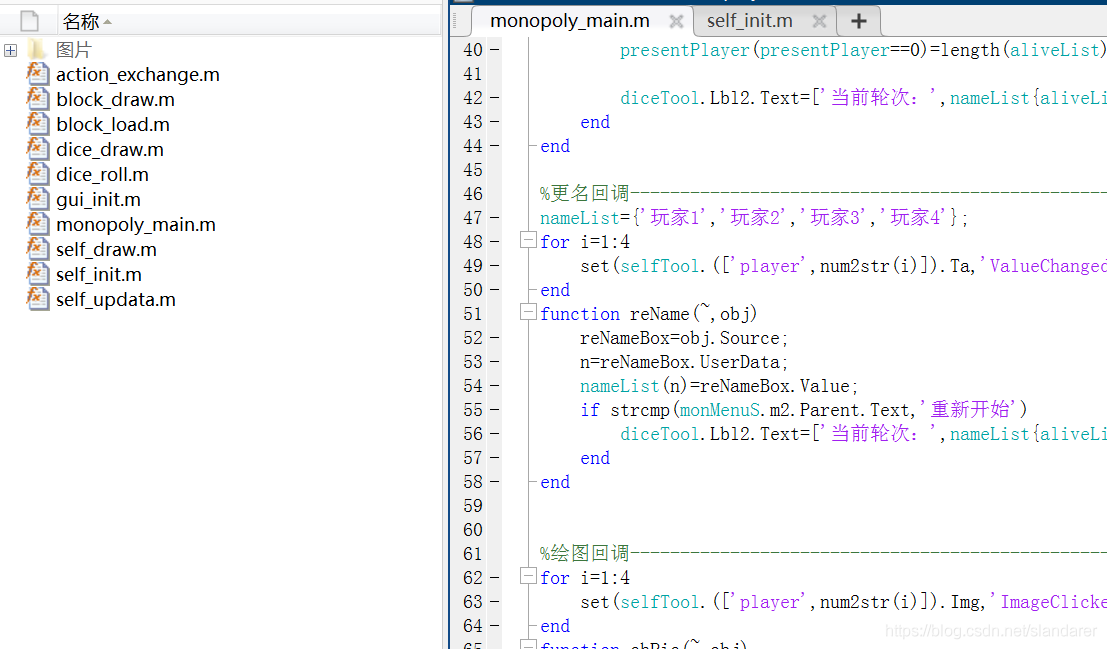Screen dimensions: 1107x649
Task: Click the presentPlayer code on line 40
Action: click(863, 50)
